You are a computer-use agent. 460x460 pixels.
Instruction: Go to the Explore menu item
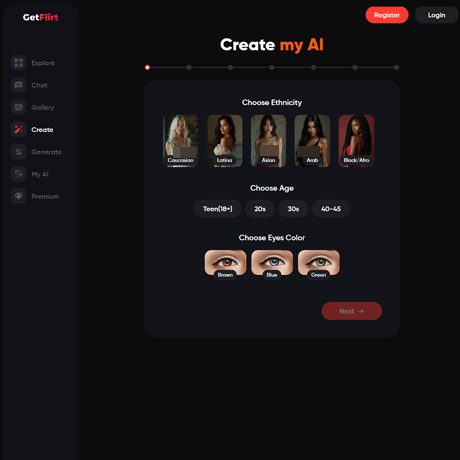pyautogui.click(x=43, y=63)
